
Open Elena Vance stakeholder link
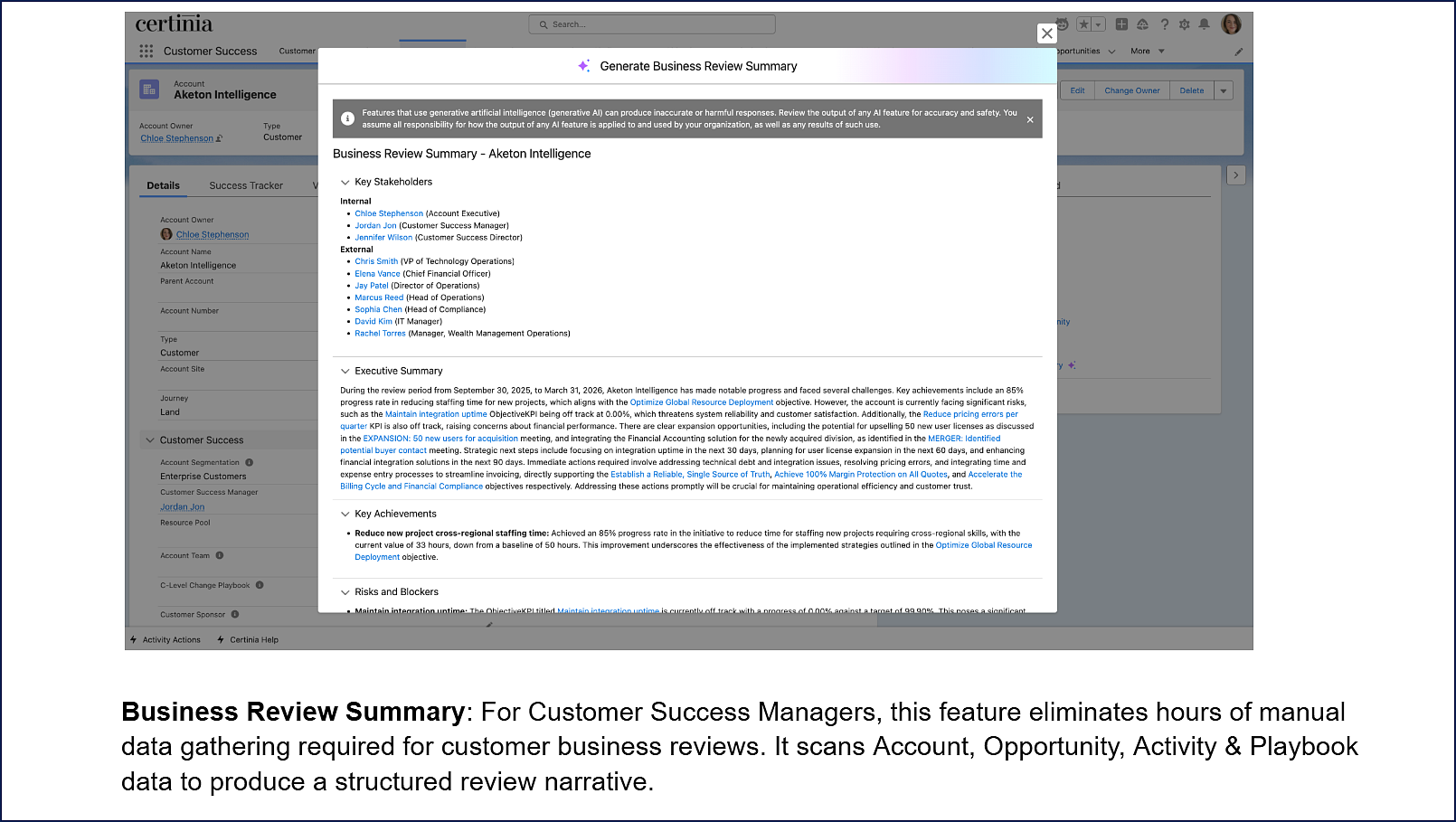click(377, 274)
